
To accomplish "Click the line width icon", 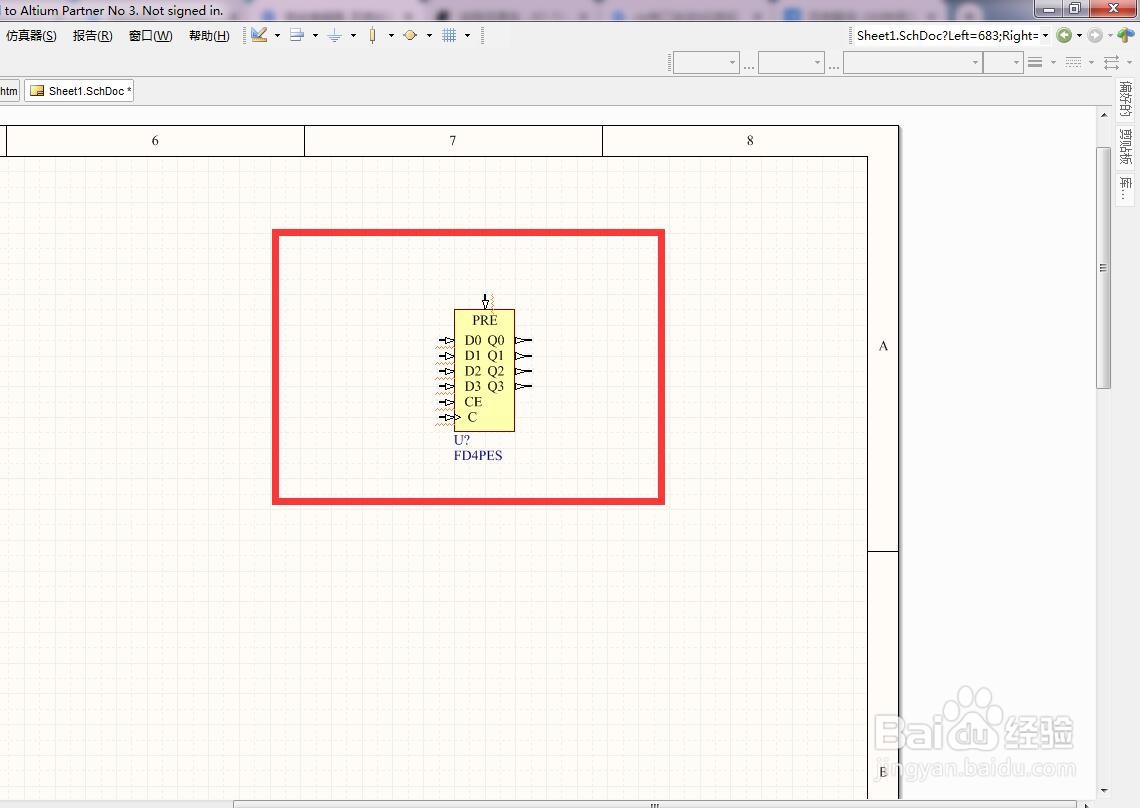I will click(1035, 63).
